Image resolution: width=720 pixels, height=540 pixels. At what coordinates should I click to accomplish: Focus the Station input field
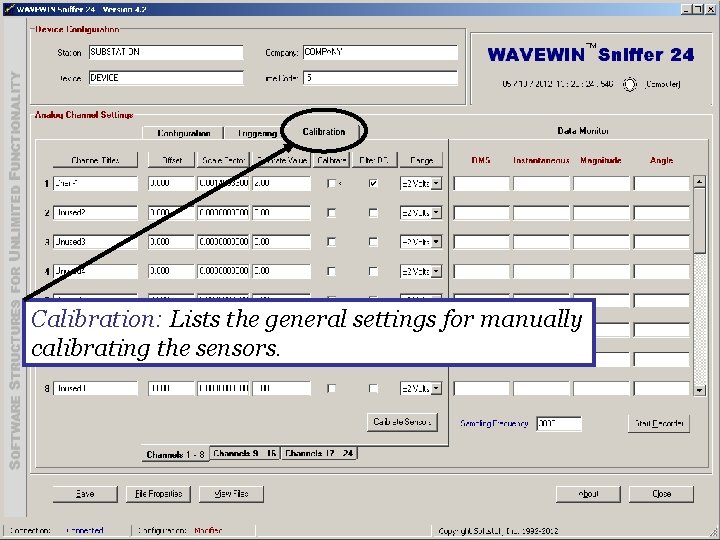(x=166, y=52)
